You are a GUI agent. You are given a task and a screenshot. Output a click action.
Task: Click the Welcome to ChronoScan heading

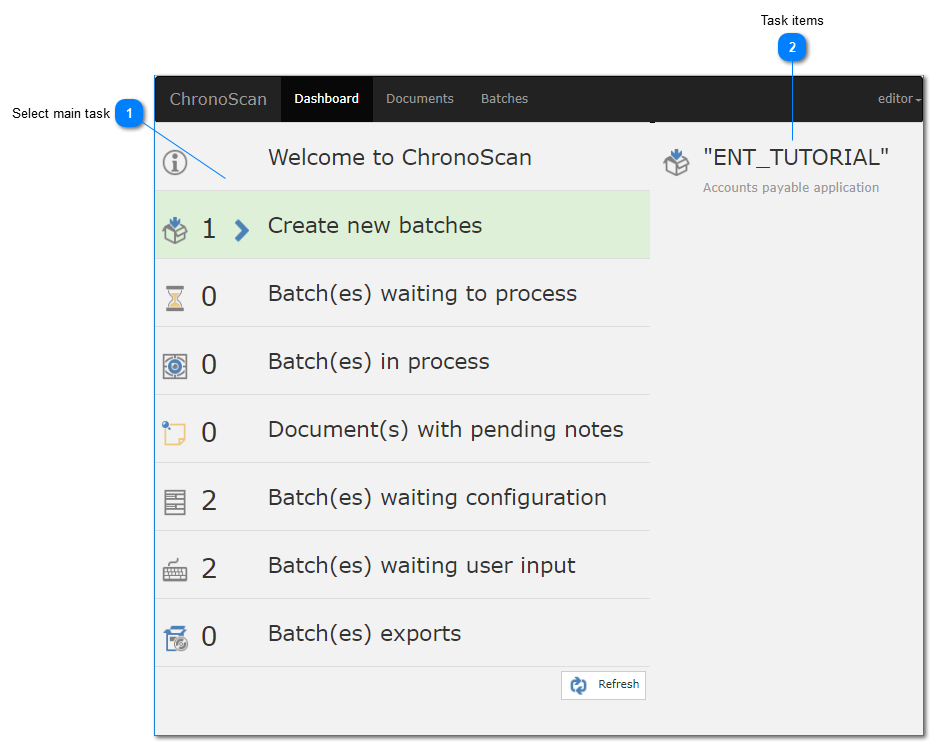400,158
